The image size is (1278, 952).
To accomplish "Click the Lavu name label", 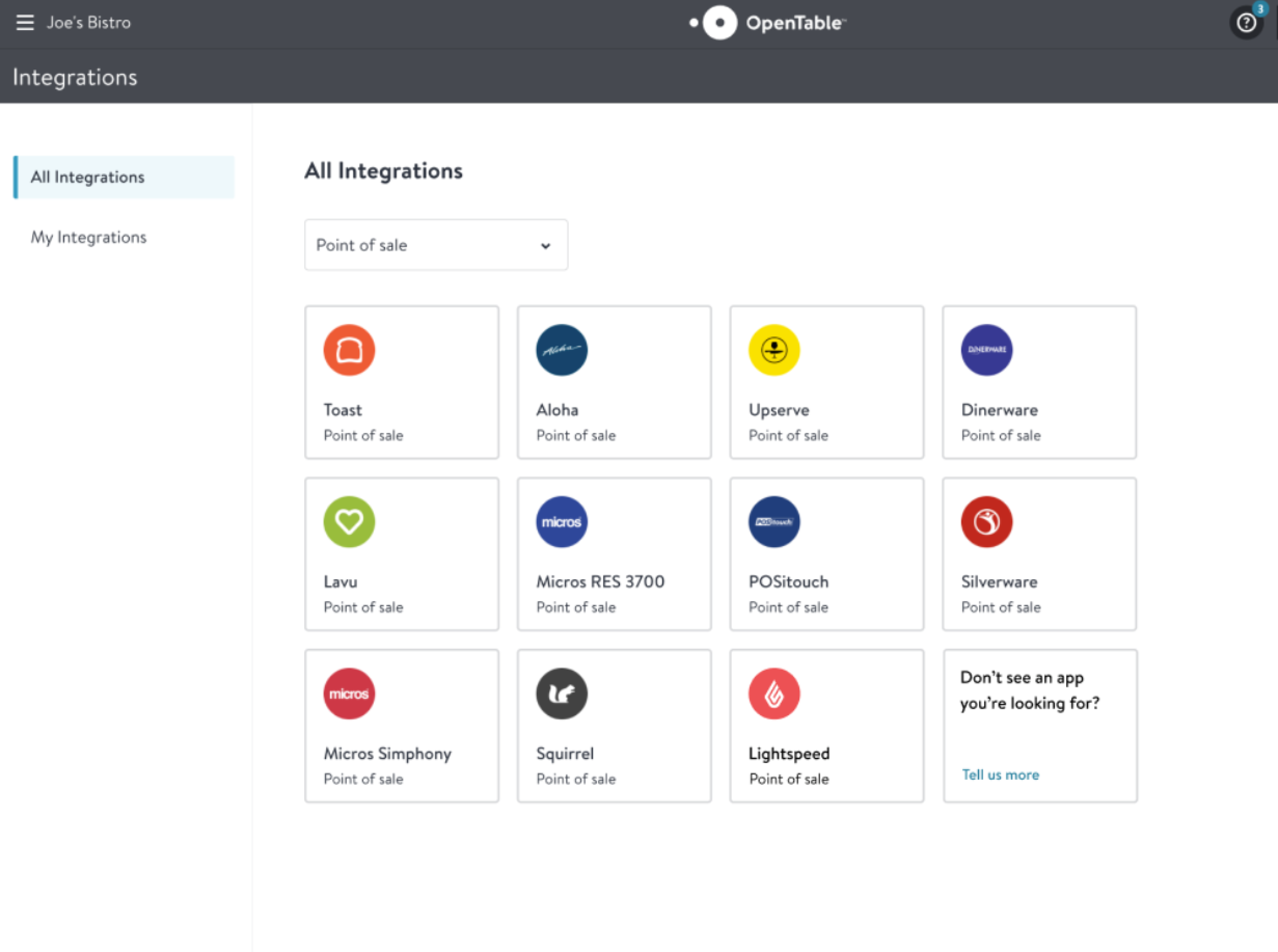I will point(341,581).
